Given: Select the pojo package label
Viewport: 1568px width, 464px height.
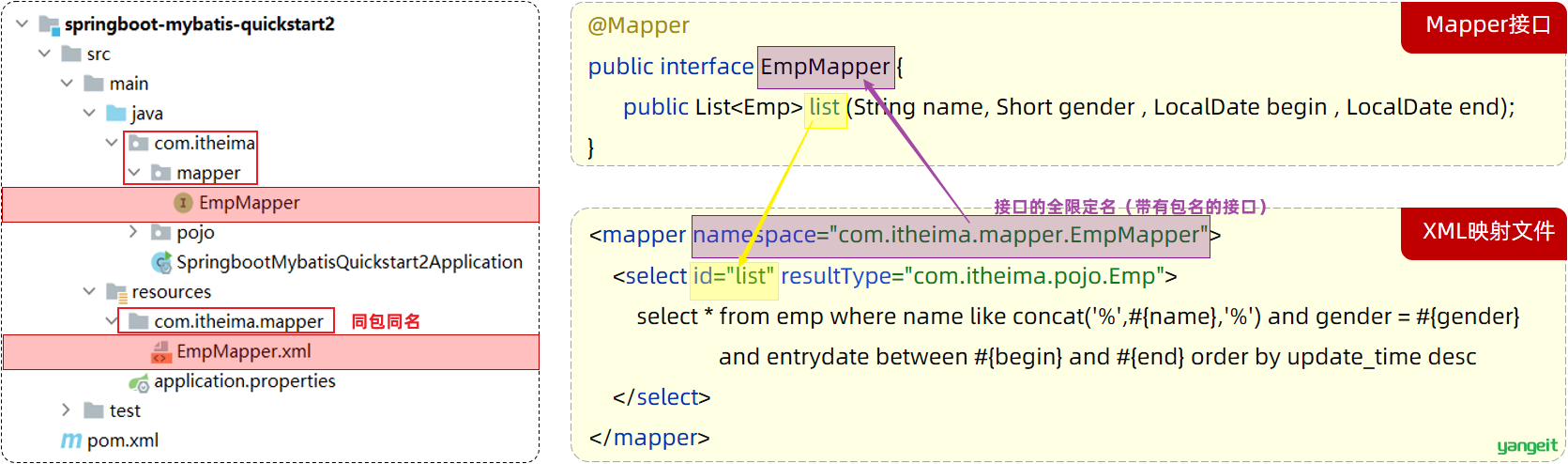Looking at the screenshot, I should [x=195, y=232].
